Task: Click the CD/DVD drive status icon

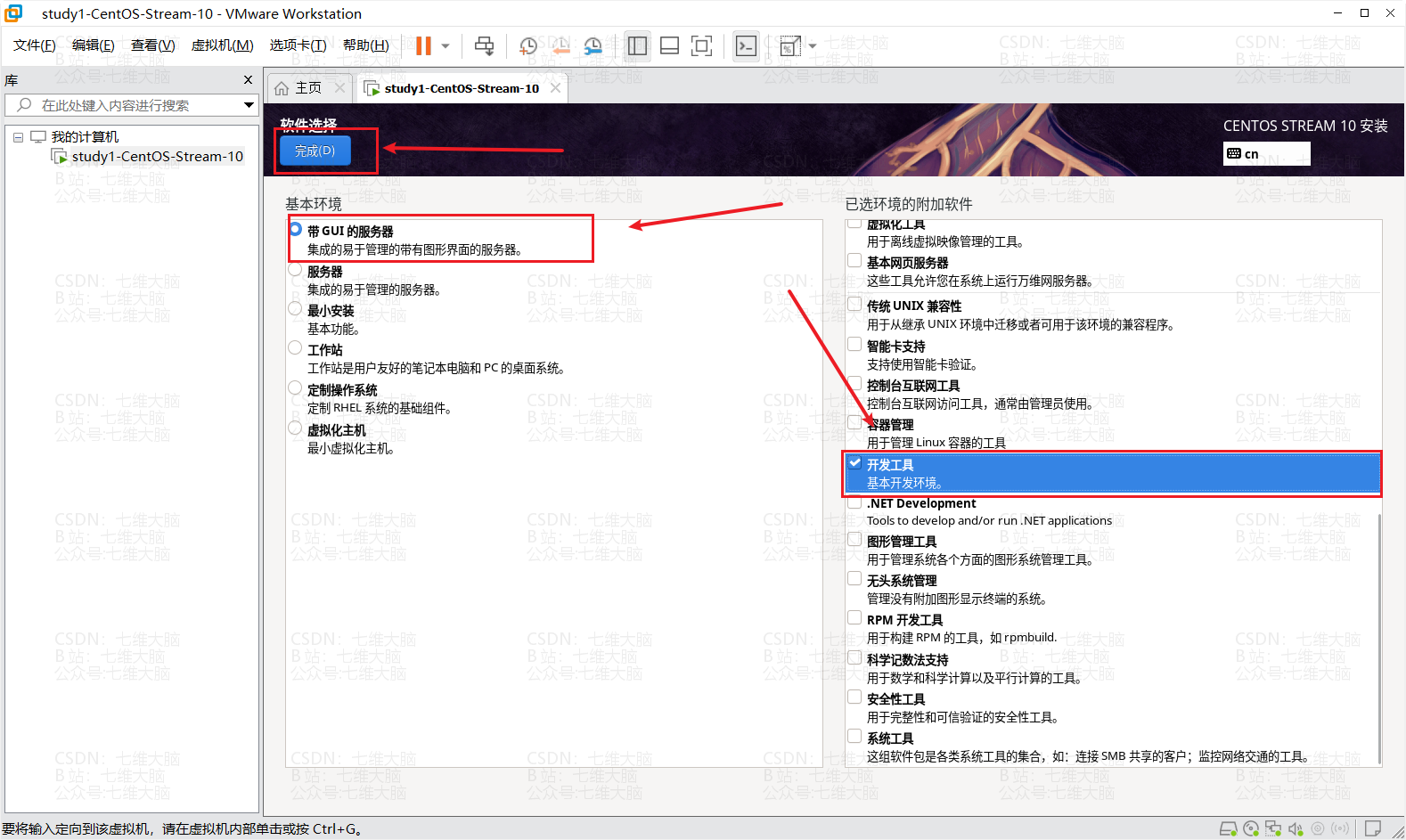Action: [1251, 828]
